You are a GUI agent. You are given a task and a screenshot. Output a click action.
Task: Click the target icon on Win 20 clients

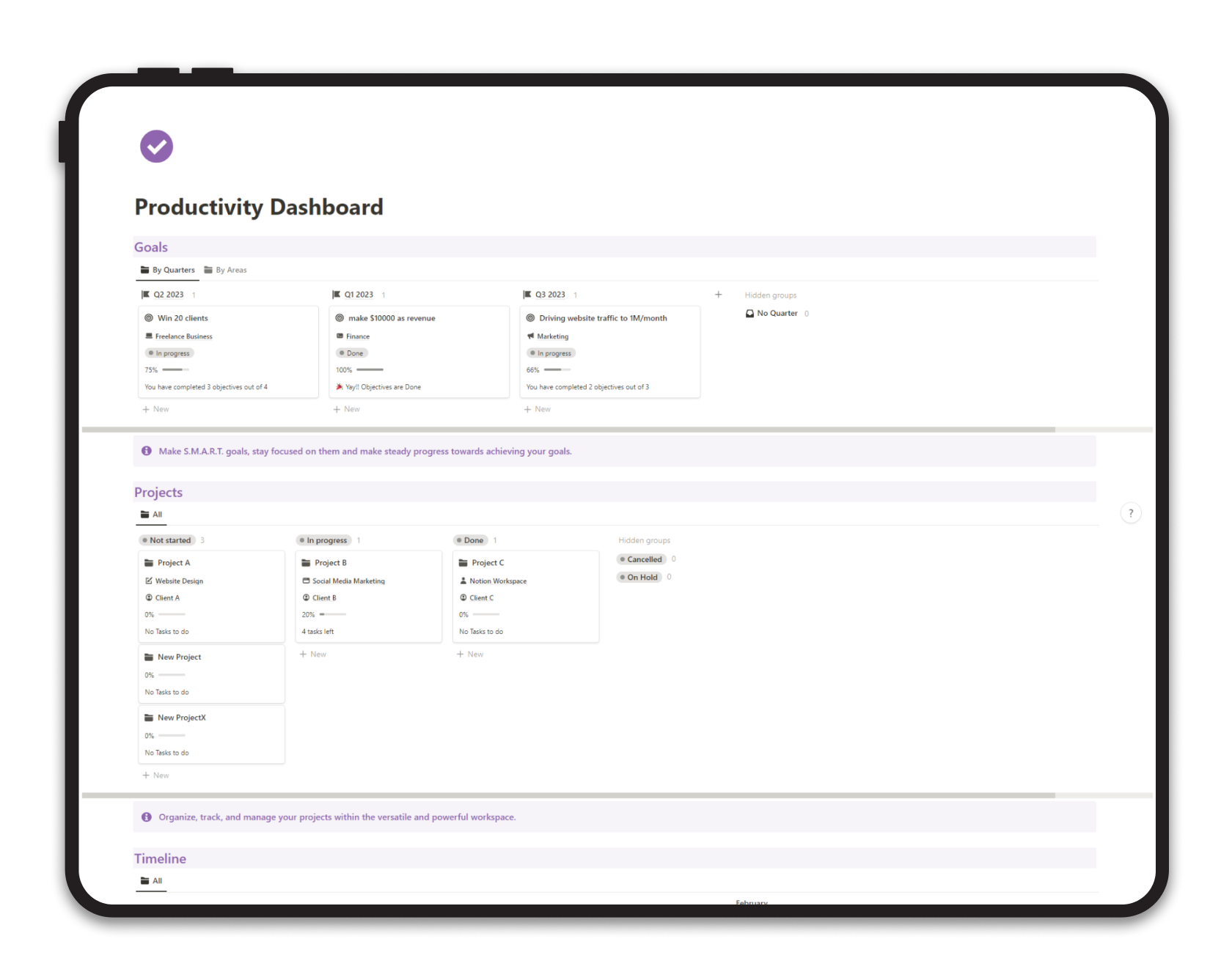click(x=148, y=317)
